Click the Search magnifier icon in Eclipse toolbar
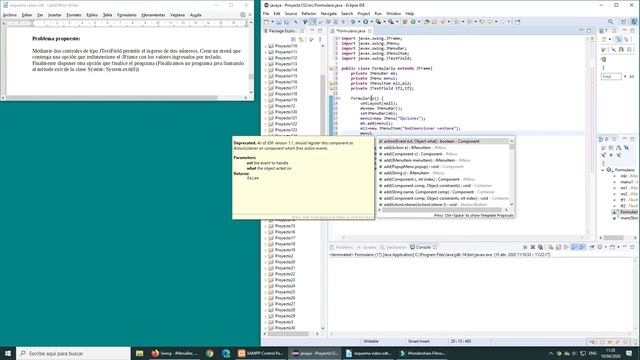640x360 pixels. (610, 22)
